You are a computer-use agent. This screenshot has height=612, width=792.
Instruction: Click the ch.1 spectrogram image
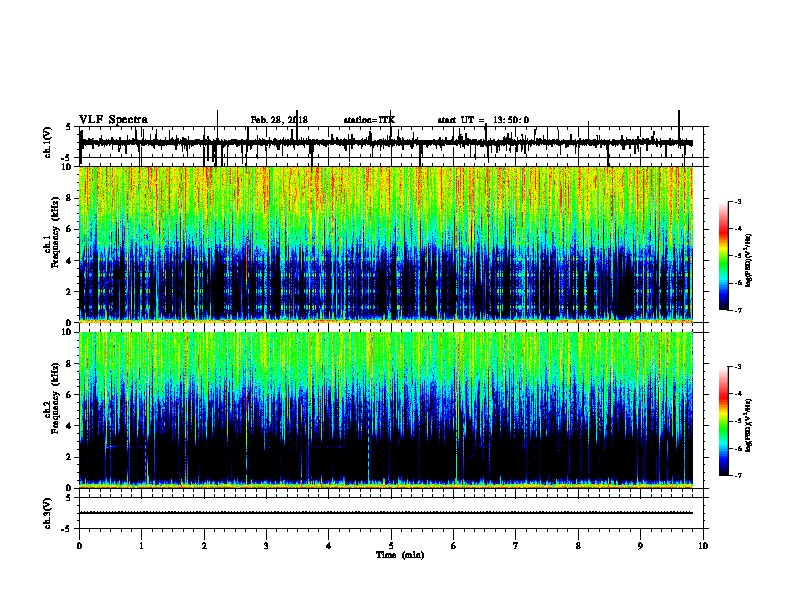click(386, 244)
